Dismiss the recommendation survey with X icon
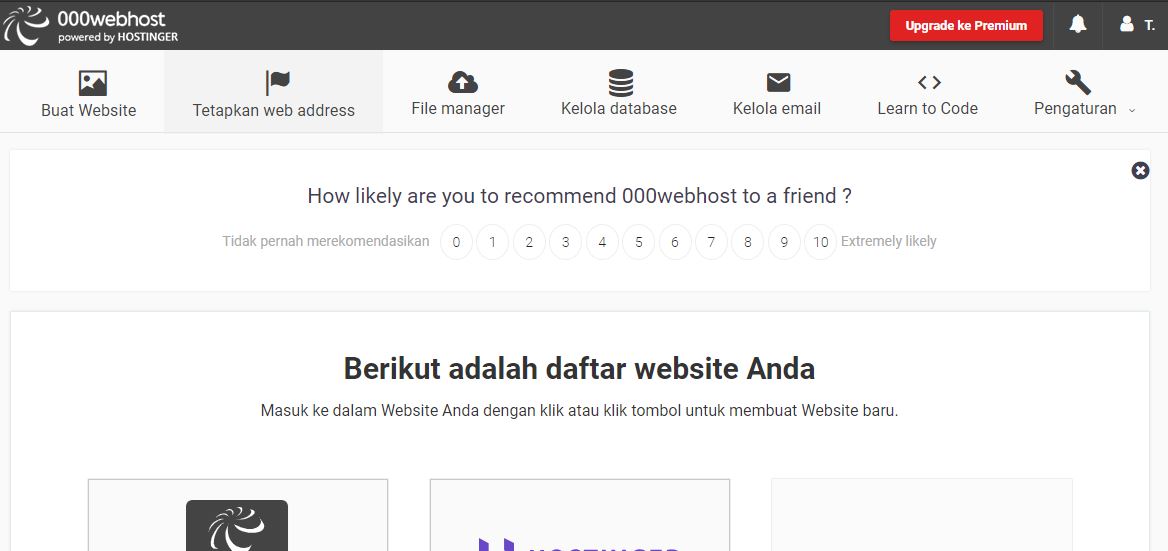 (1140, 171)
